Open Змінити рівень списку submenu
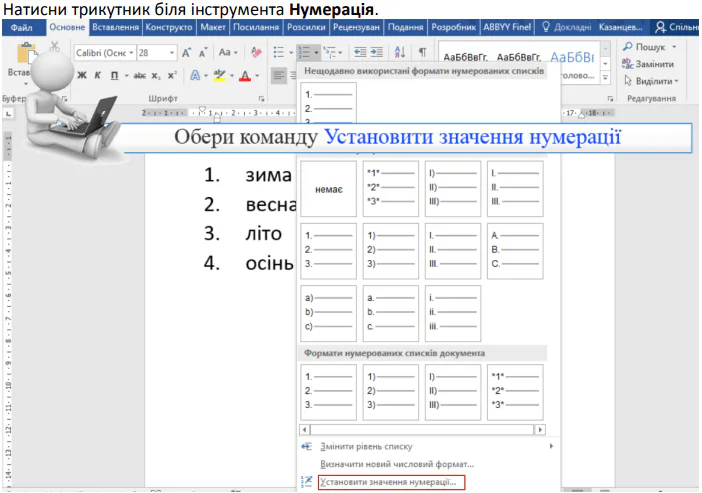The image size is (702, 493). (366, 446)
